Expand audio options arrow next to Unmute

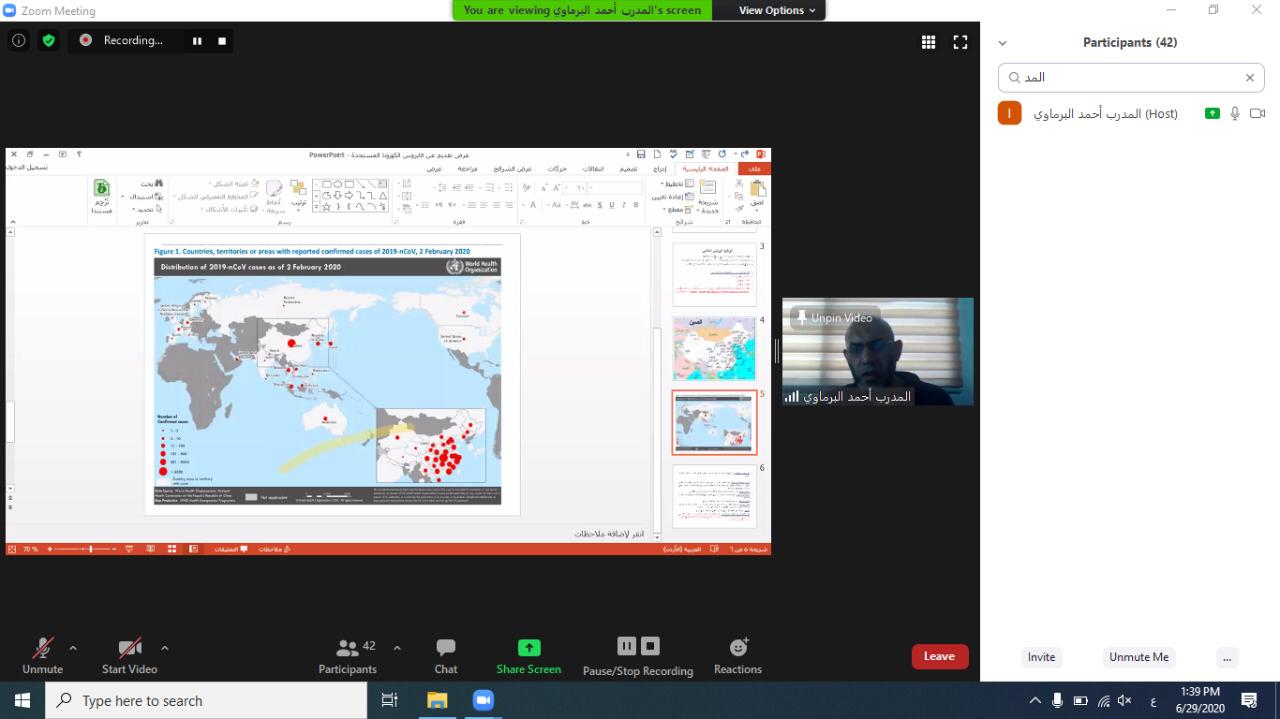[x=73, y=648]
